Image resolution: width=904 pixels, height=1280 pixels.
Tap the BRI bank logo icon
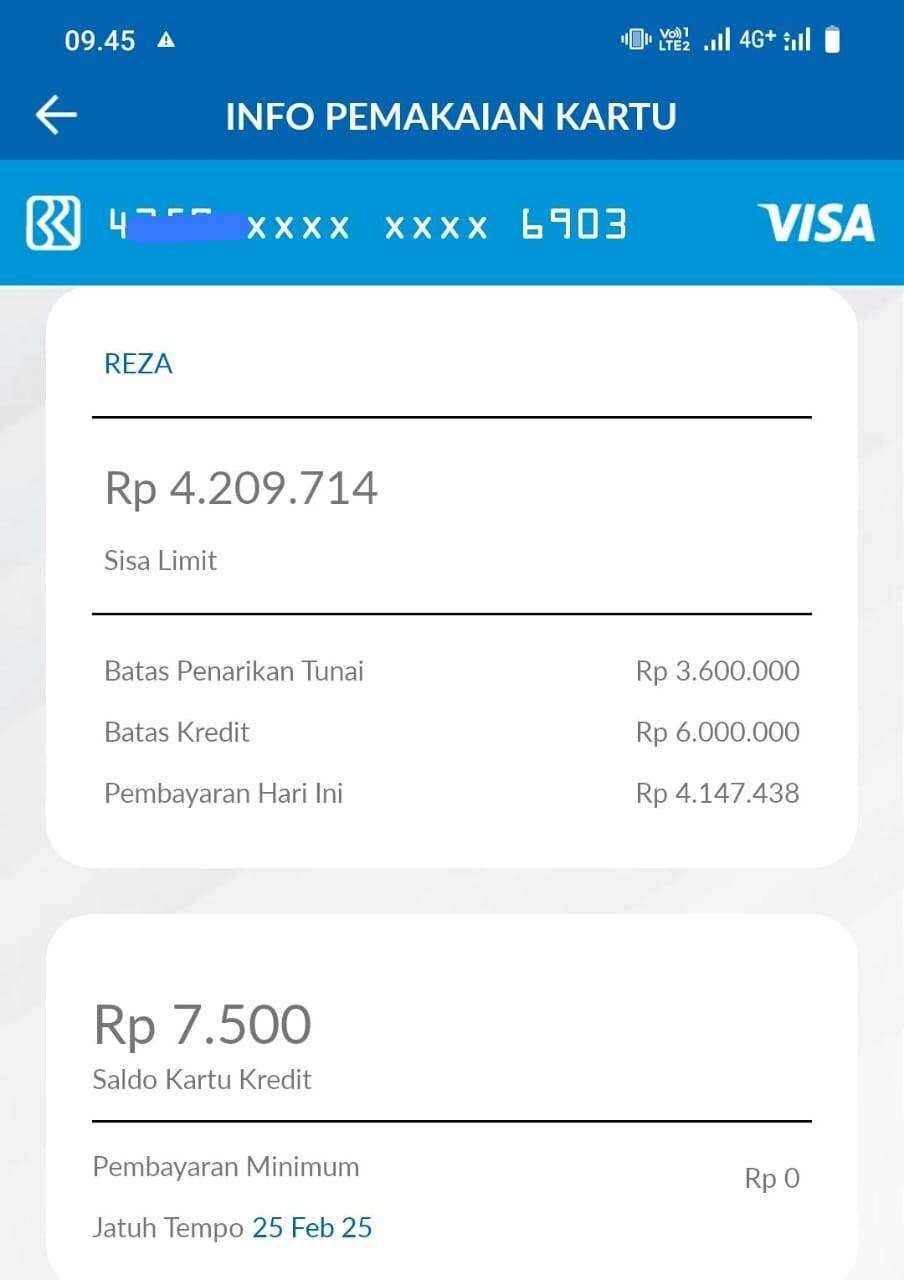click(53, 223)
